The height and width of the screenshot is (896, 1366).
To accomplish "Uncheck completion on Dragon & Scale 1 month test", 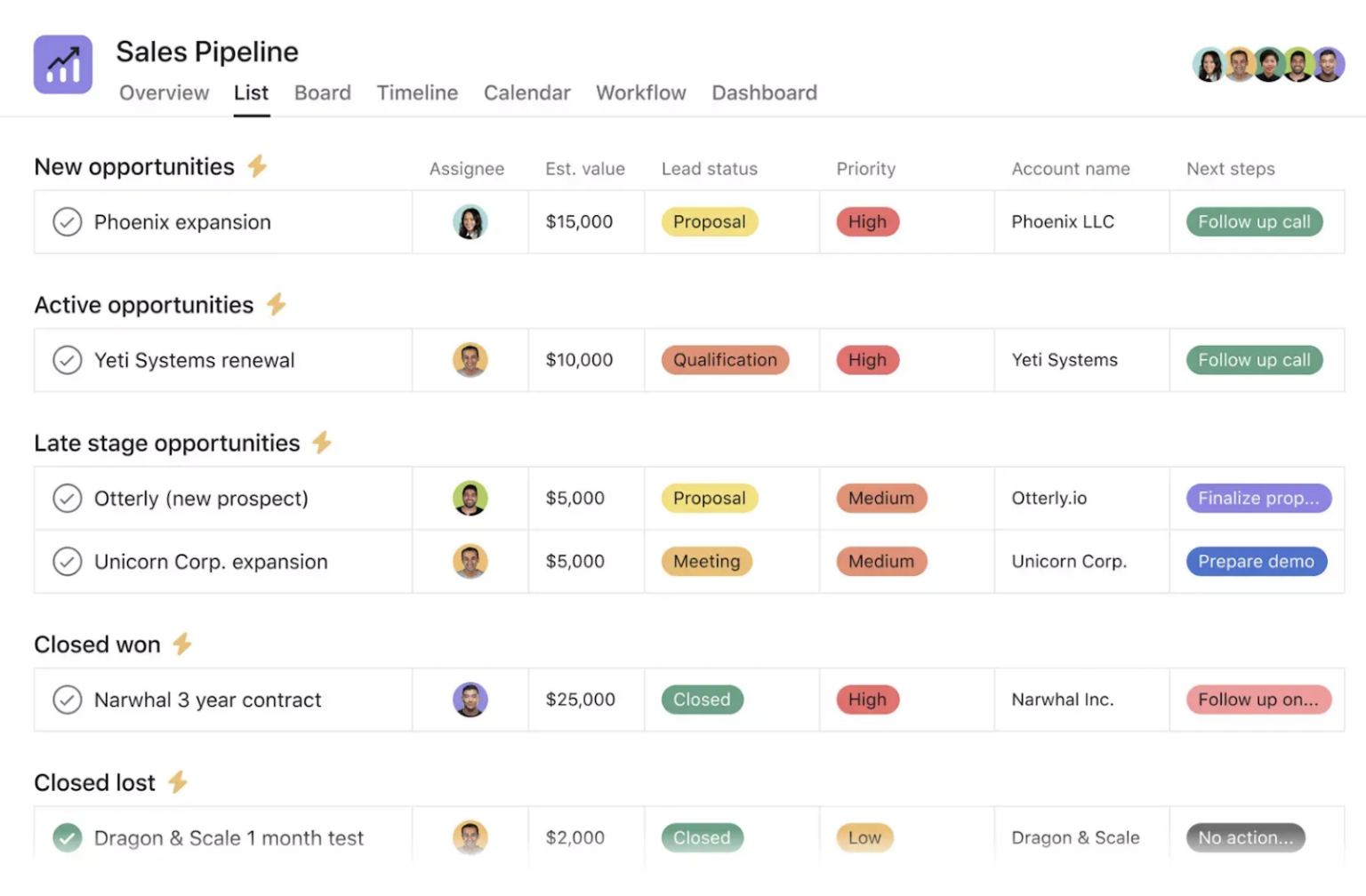I will pos(68,837).
